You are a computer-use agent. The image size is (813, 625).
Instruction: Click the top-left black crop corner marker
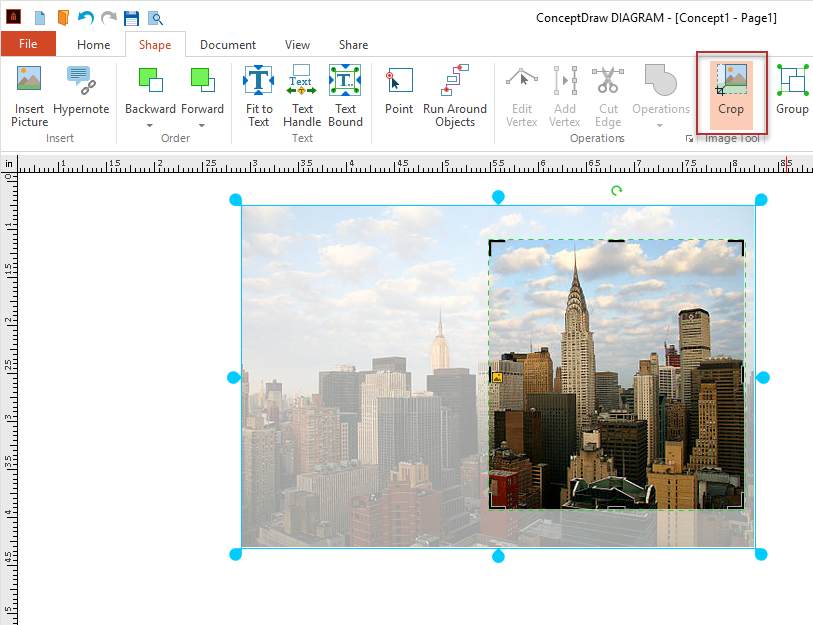point(493,244)
